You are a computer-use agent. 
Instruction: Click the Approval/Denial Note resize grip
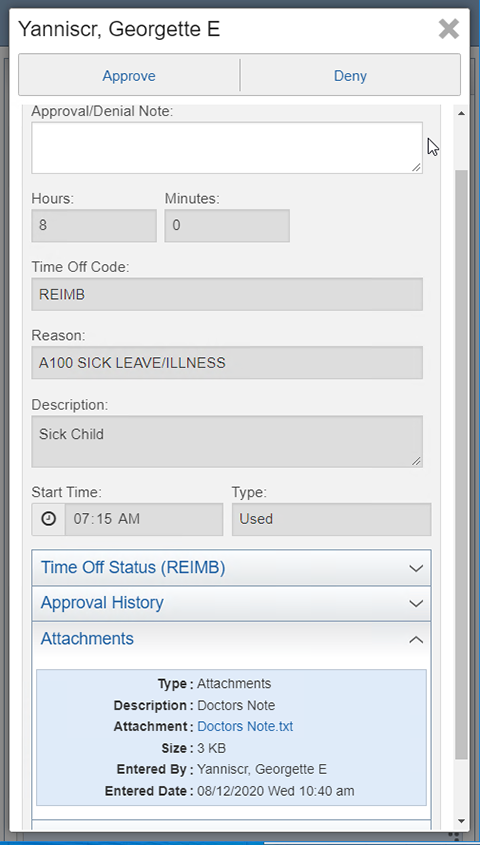coord(416,168)
